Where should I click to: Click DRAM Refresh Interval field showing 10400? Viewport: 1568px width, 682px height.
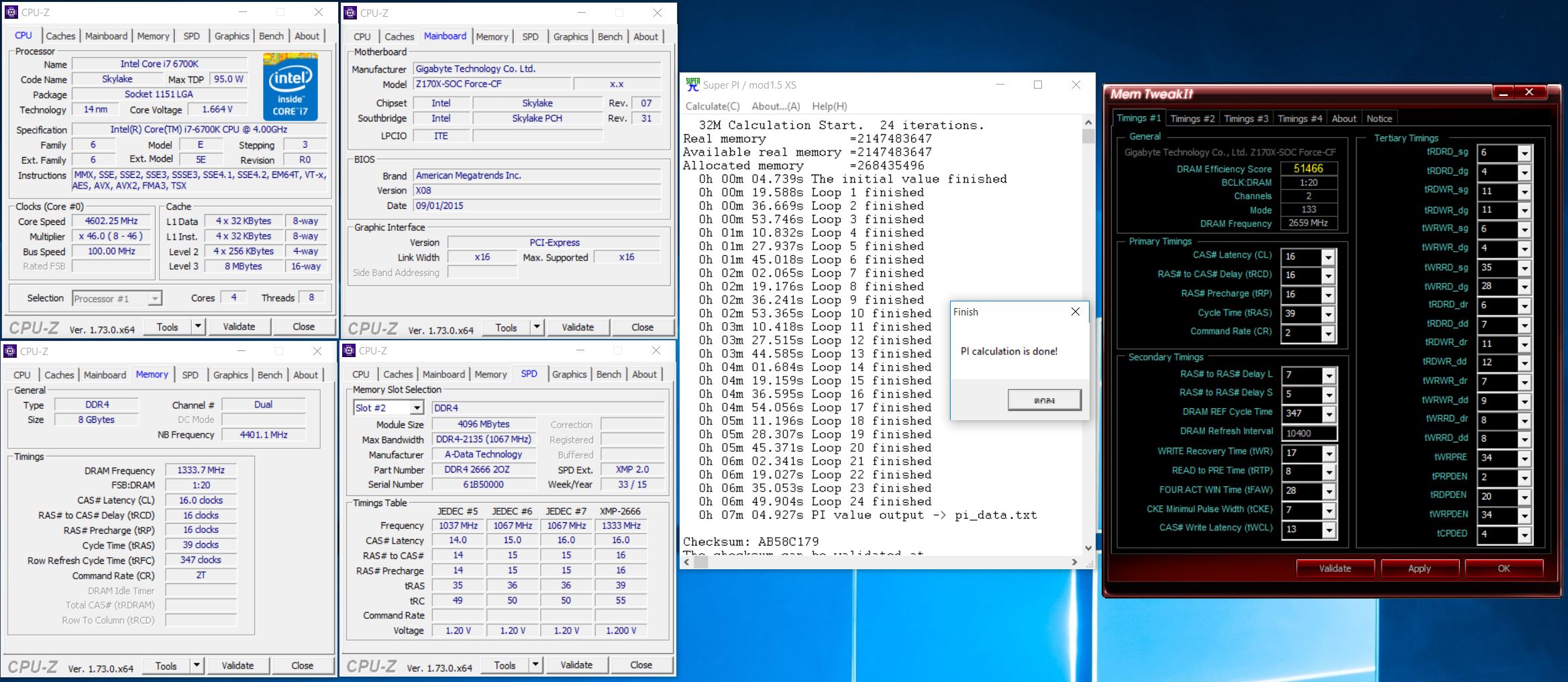tap(1309, 434)
